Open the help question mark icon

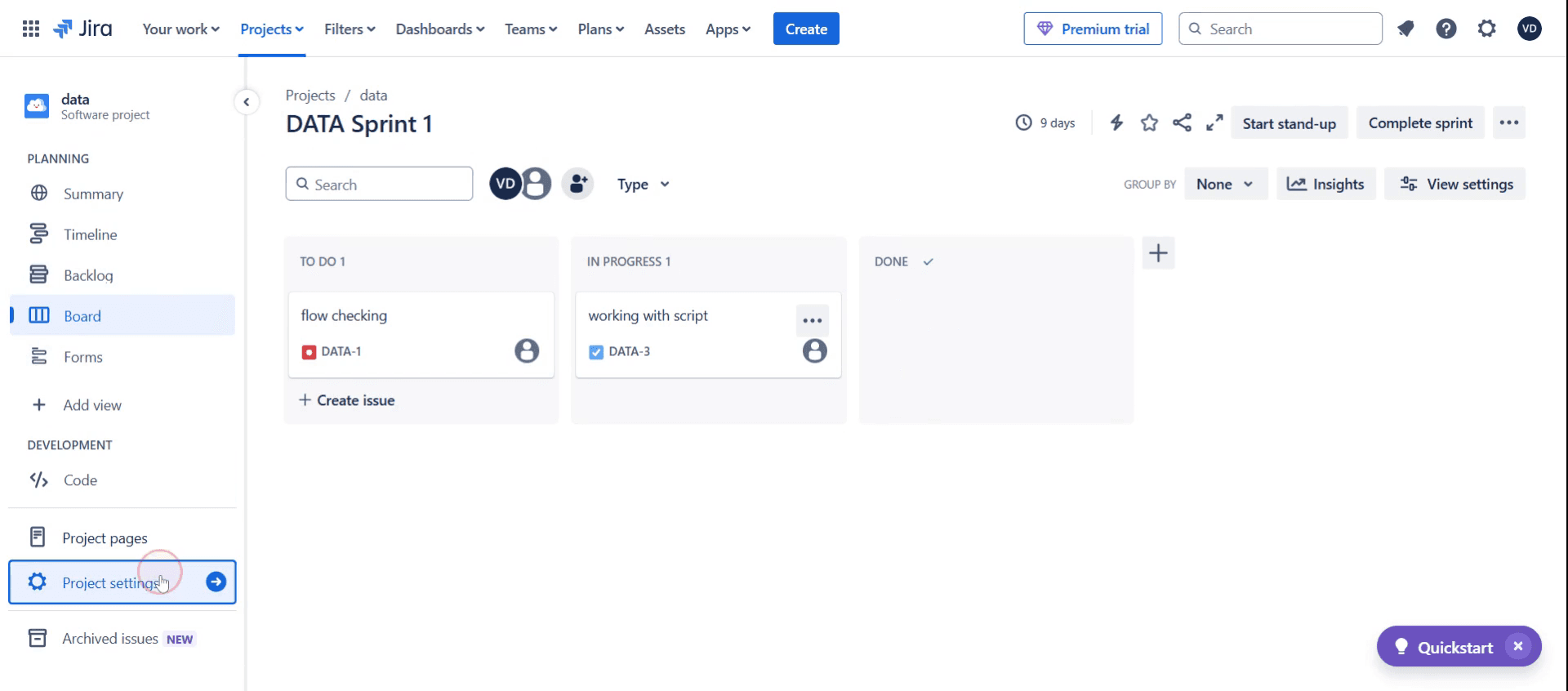[x=1446, y=29]
